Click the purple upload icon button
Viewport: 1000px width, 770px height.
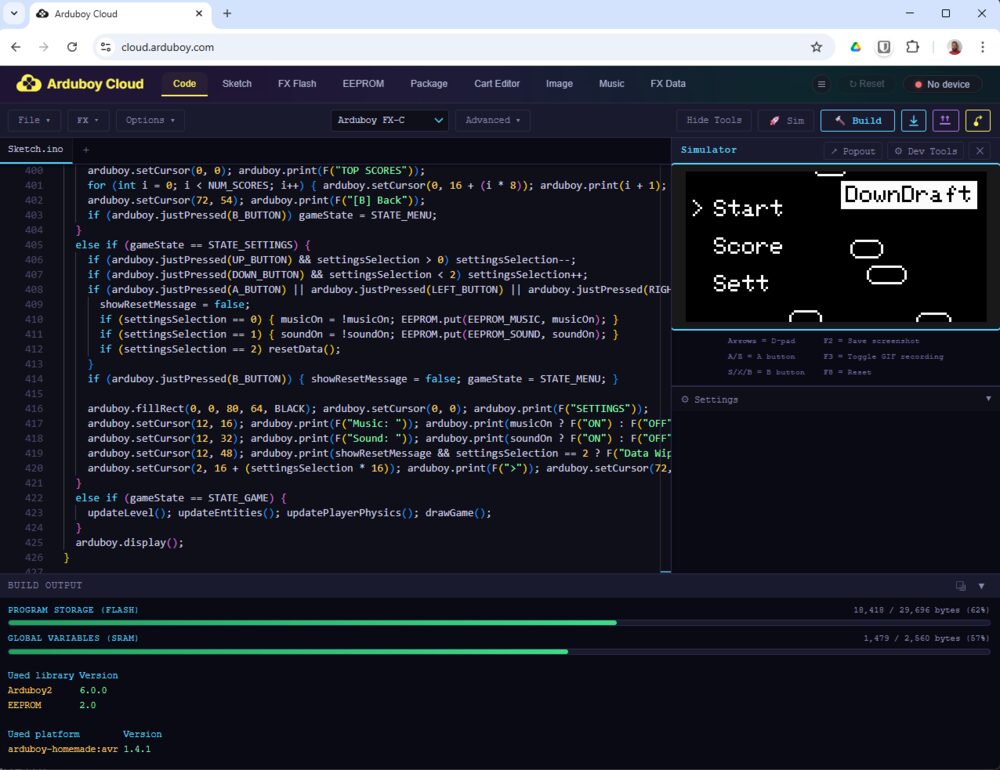[x=945, y=121]
